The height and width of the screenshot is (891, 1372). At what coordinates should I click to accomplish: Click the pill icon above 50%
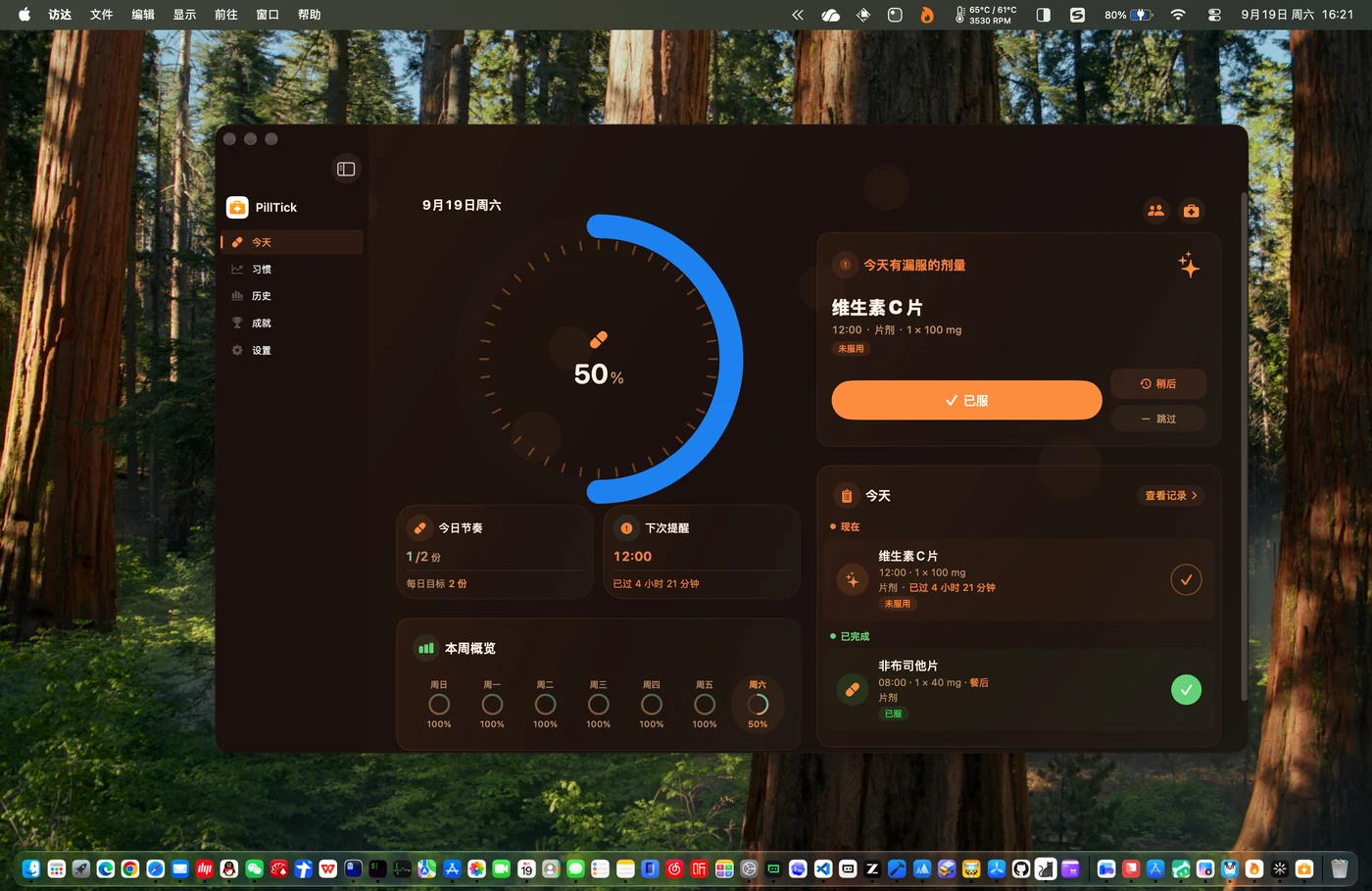pos(599,339)
